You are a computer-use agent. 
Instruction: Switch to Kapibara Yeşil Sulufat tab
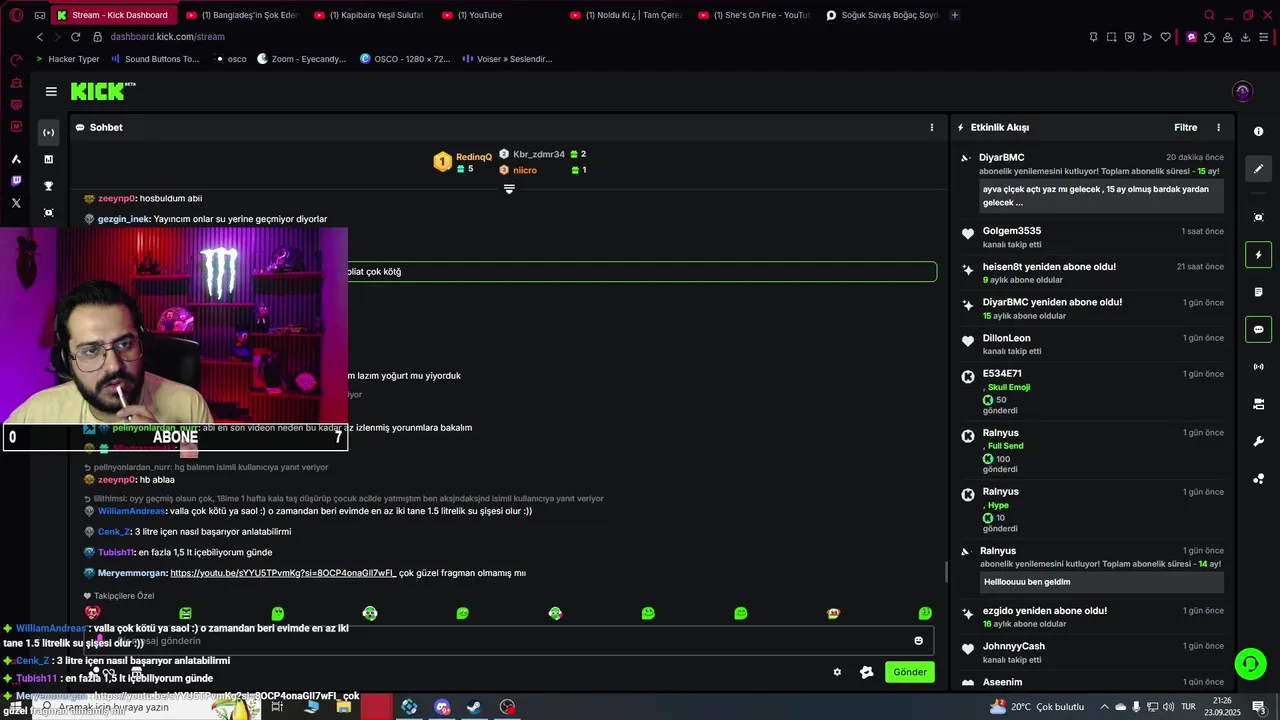click(371, 15)
